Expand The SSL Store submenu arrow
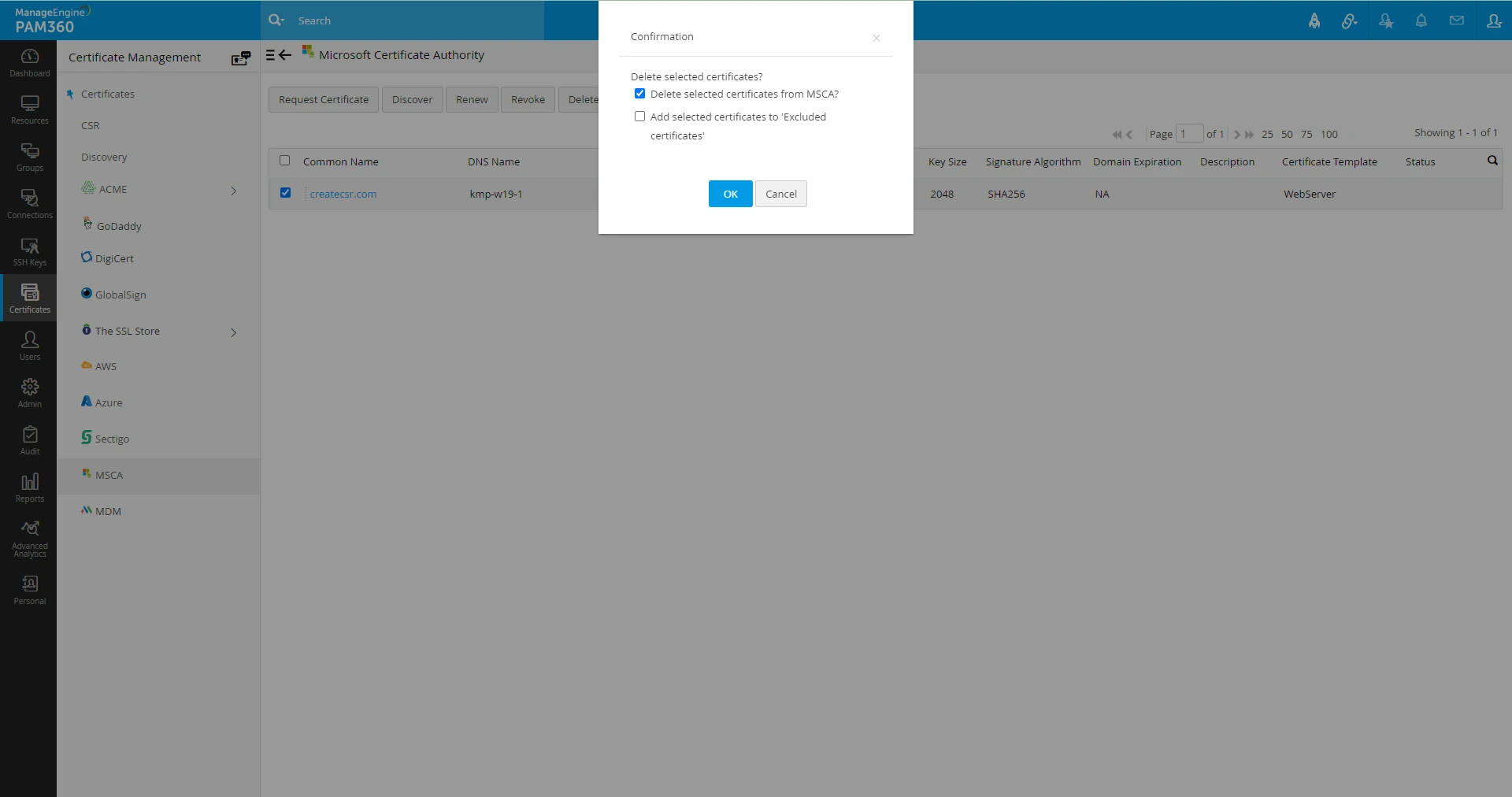Image resolution: width=1512 pixels, height=797 pixels. click(x=233, y=332)
